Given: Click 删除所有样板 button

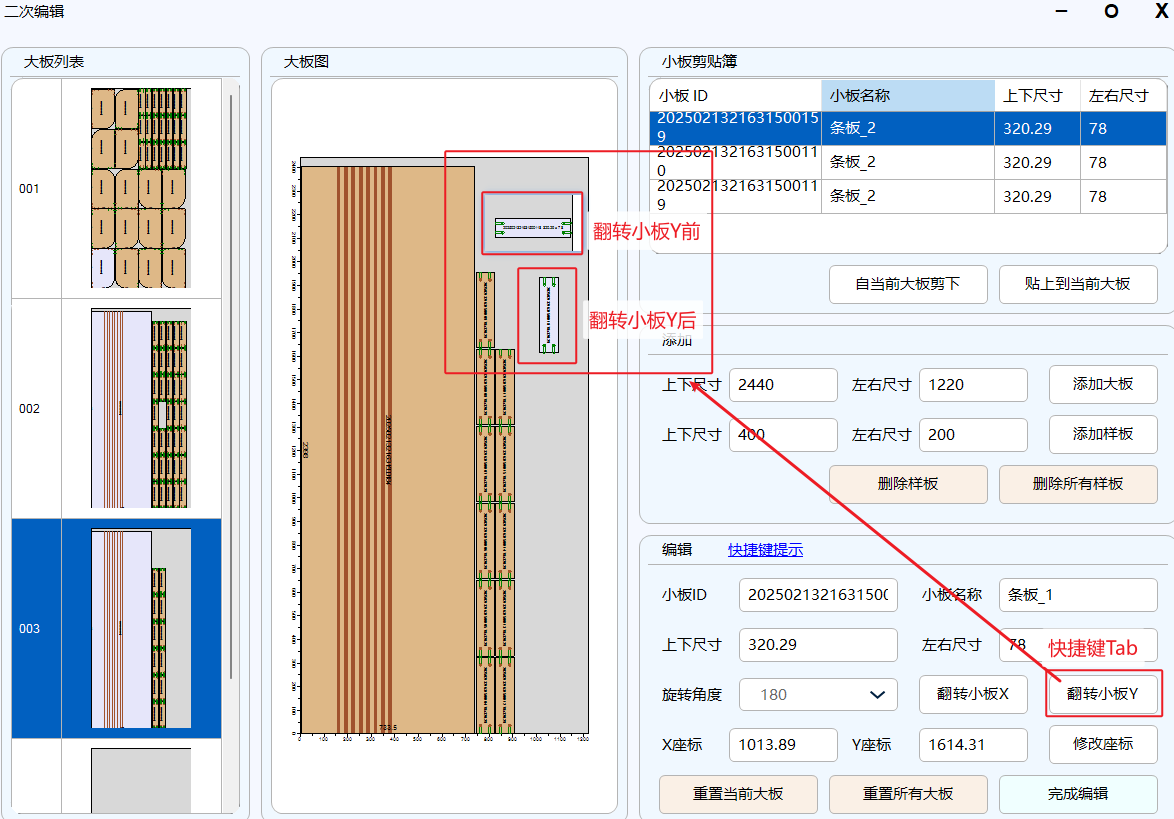Looking at the screenshot, I should 1077,484.
